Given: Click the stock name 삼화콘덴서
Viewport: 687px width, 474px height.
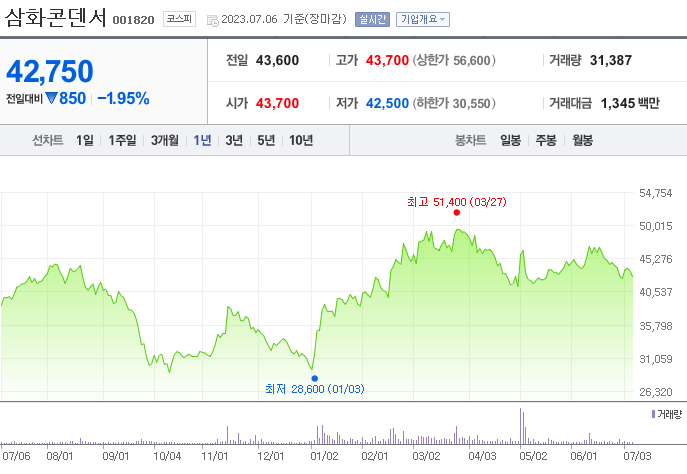Looking at the screenshot, I should point(56,18).
